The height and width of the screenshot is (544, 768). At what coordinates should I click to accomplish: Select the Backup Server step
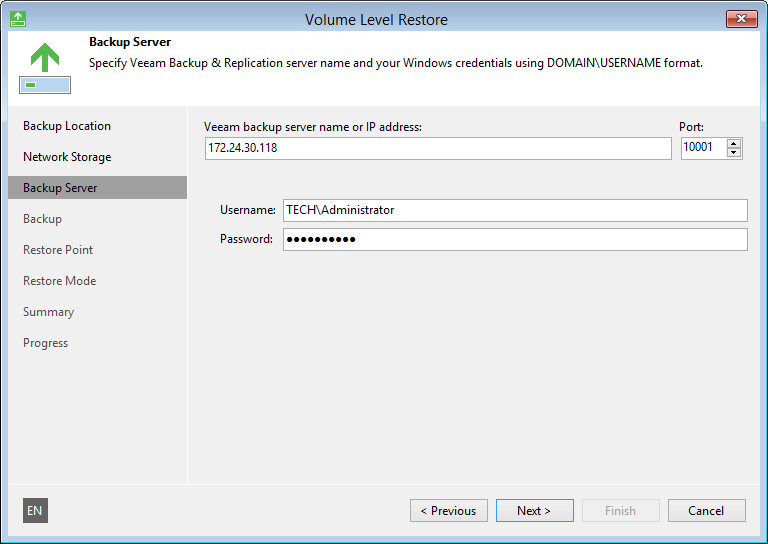point(97,188)
